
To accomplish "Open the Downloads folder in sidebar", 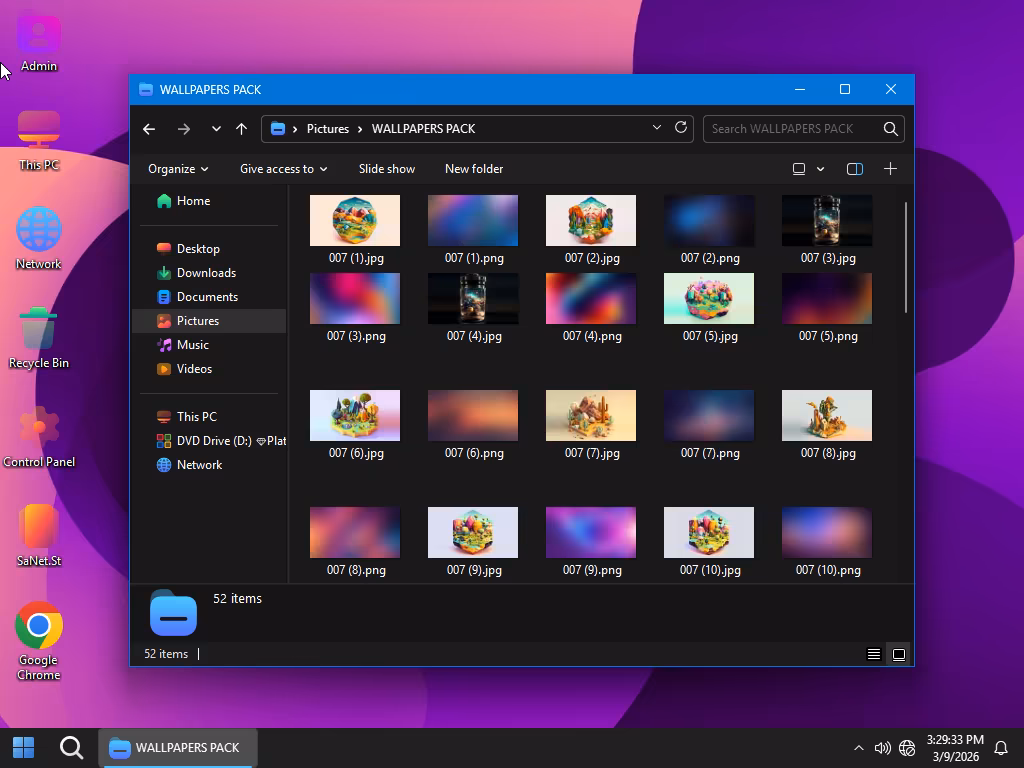I will 206,273.
